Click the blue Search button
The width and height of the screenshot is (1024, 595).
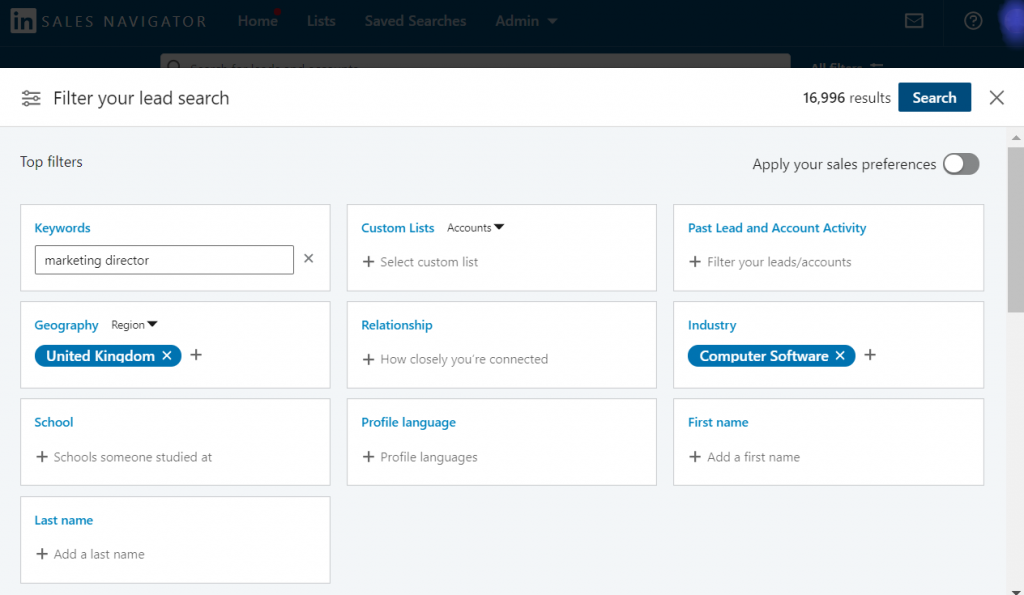click(935, 97)
